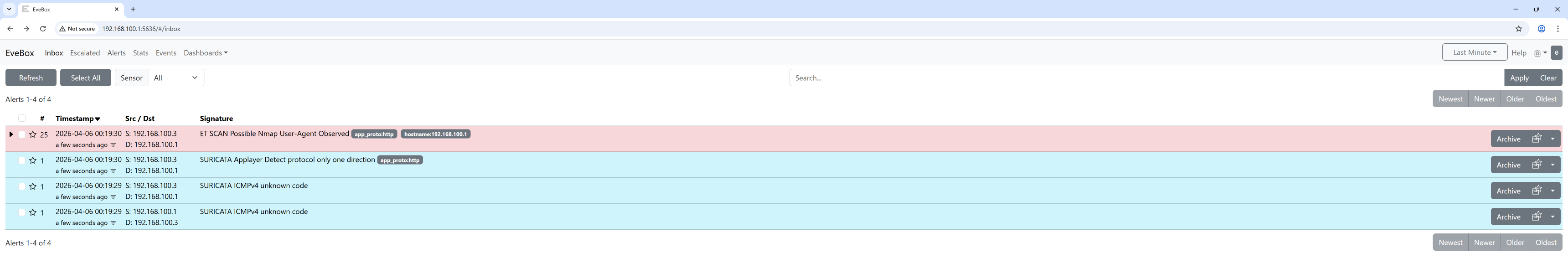The height and width of the screenshot is (274, 1568).
Task: Click filter icon under Applayer Detect timestamp
Action: [x=113, y=171]
